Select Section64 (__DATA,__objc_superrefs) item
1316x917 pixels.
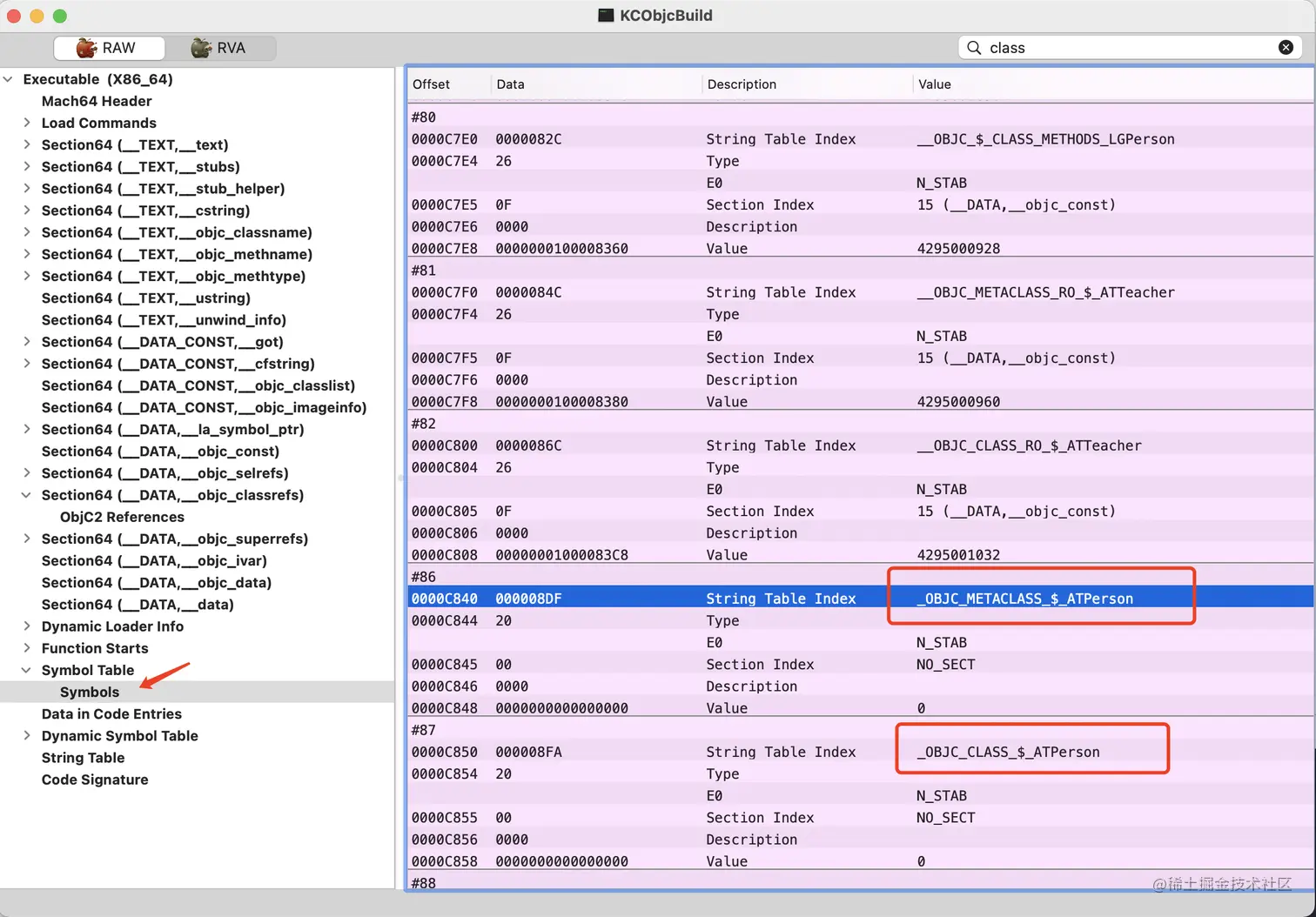point(175,539)
